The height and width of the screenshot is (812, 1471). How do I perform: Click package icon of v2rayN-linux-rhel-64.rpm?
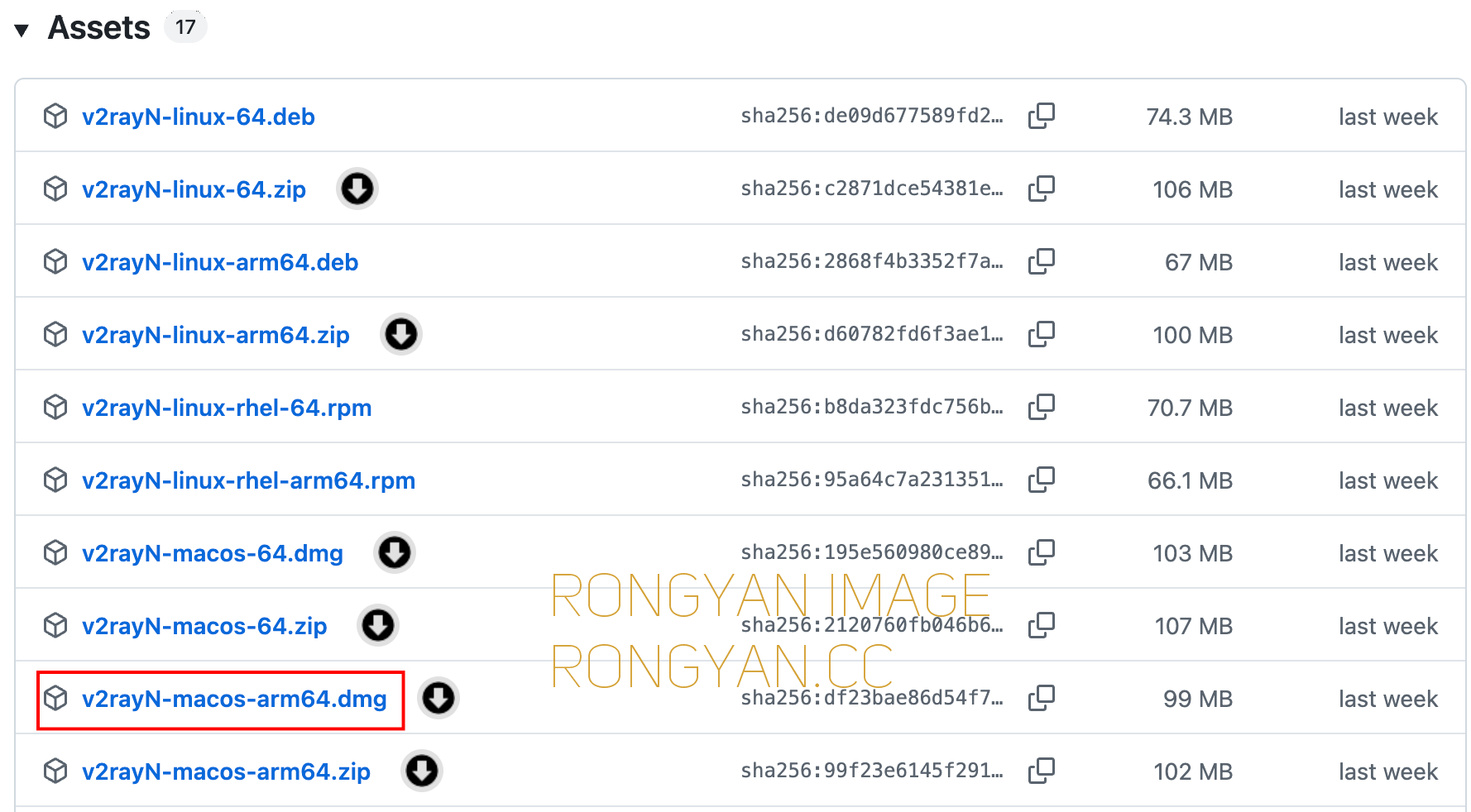(x=55, y=407)
